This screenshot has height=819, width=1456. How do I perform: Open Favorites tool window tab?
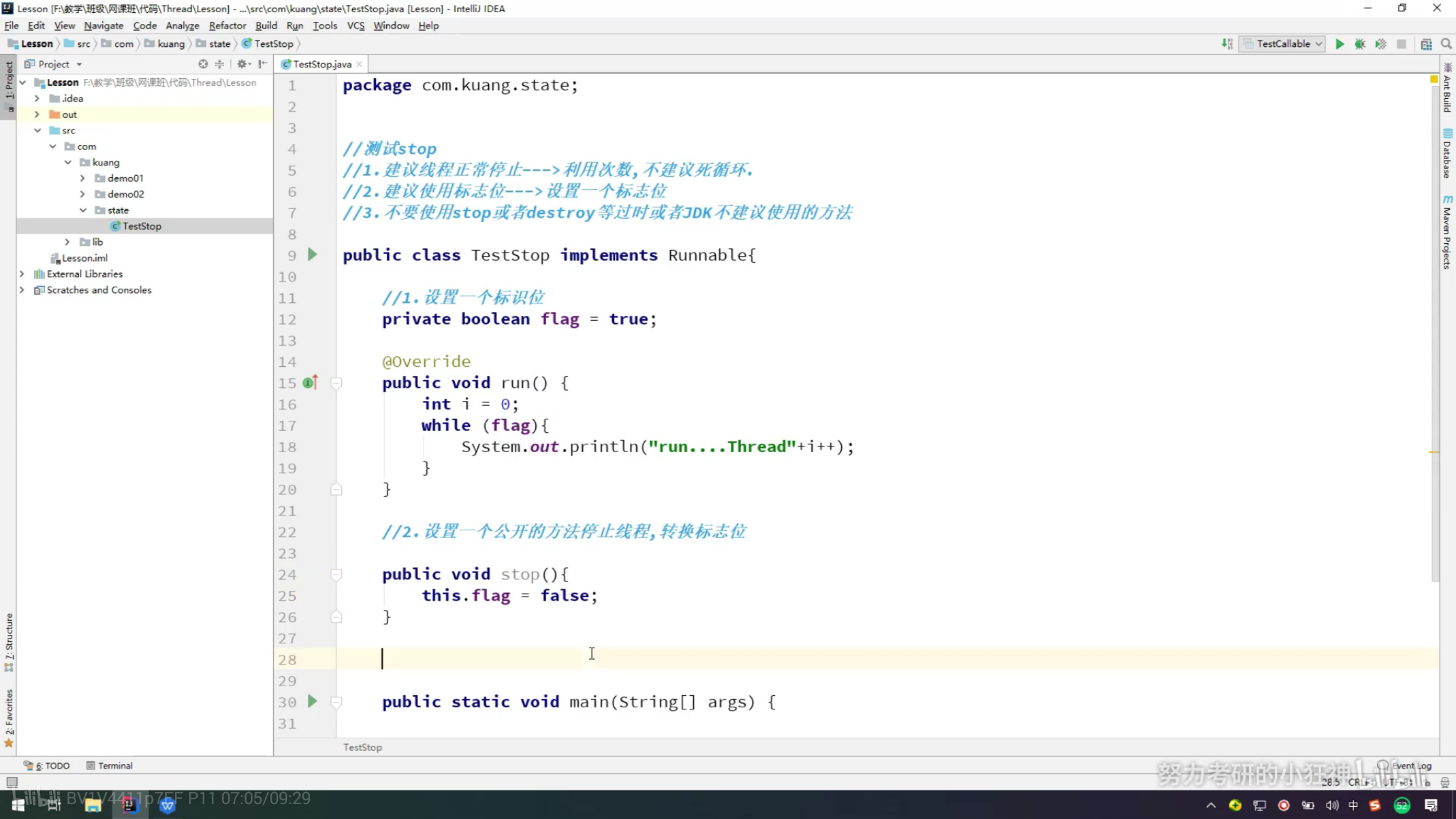click(x=9, y=718)
